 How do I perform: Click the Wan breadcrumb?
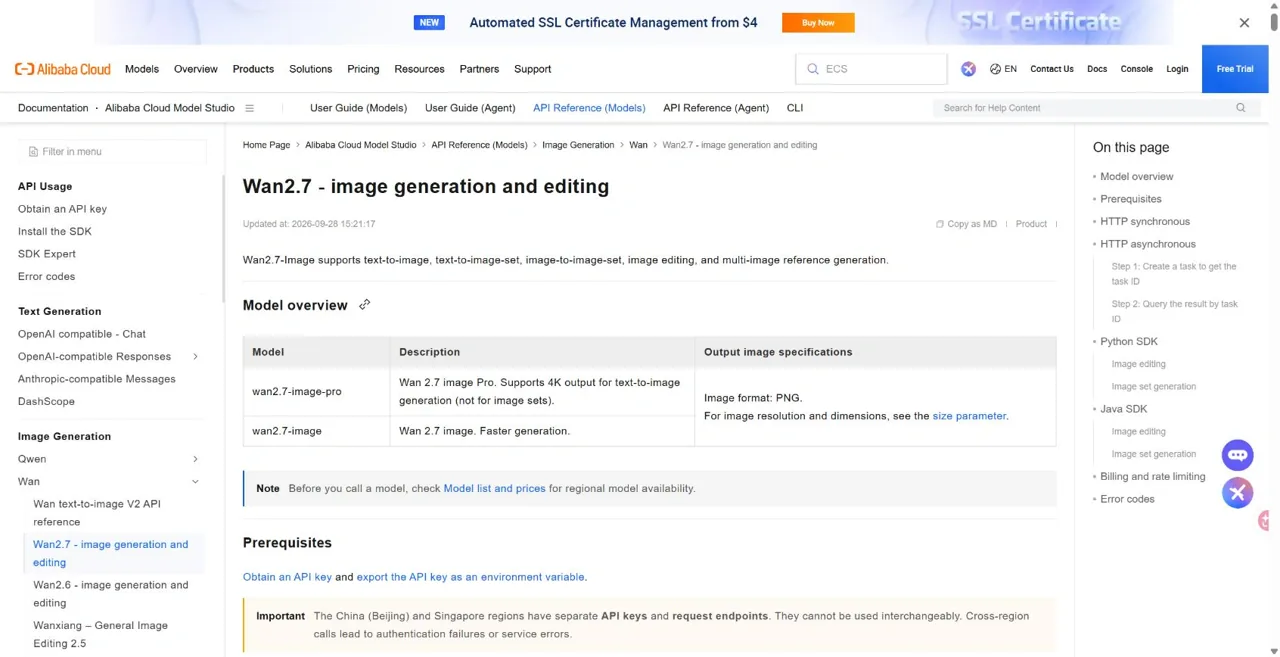638,145
